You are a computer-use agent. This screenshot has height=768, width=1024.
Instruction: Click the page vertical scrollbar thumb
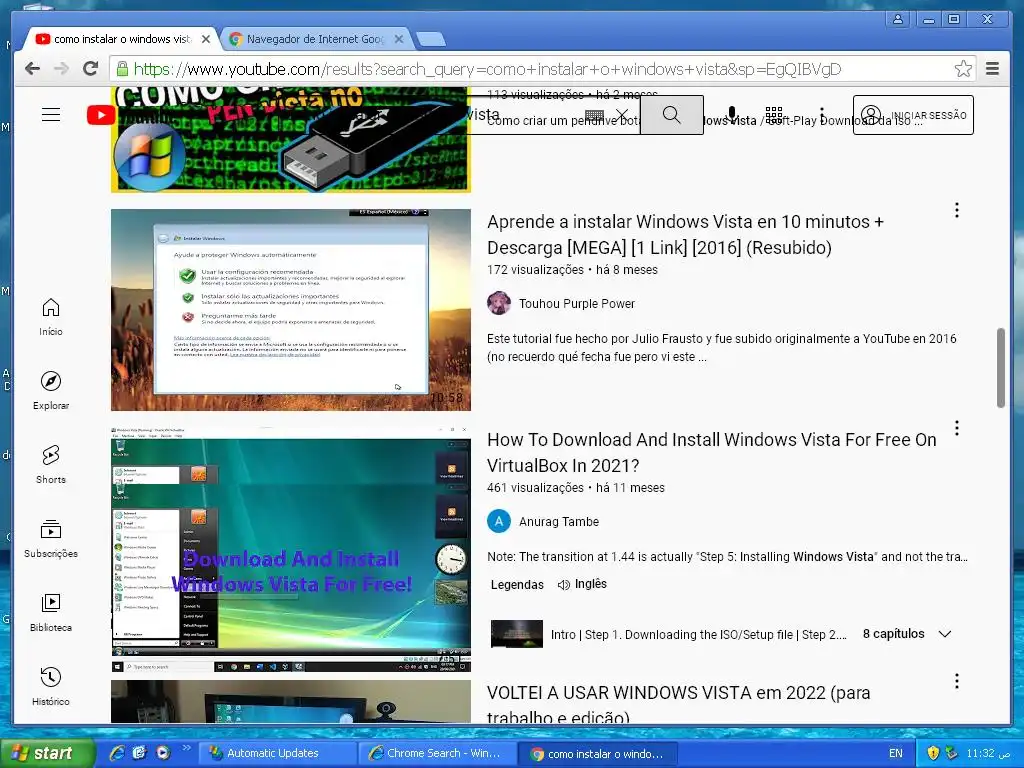(x=1000, y=368)
